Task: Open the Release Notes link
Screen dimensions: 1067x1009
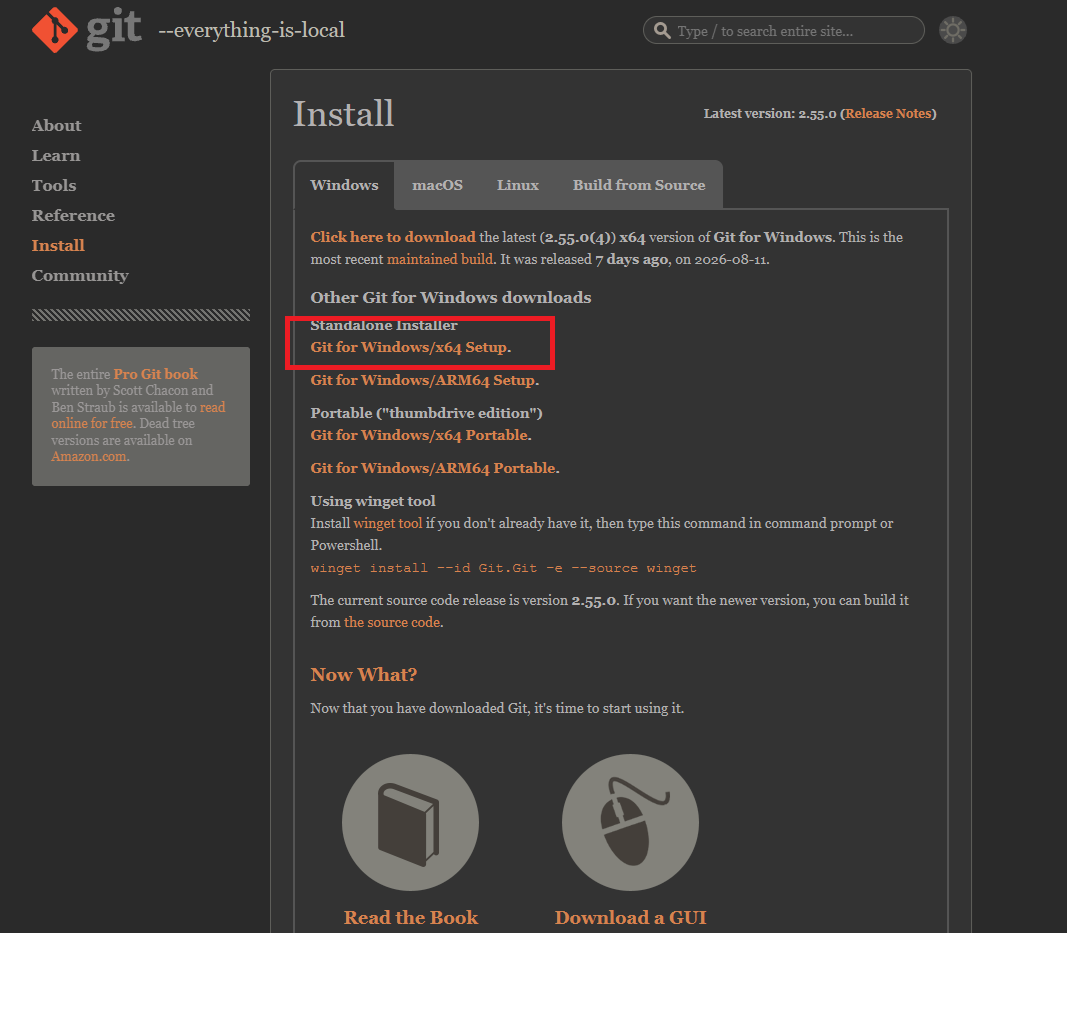Action: click(x=888, y=114)
